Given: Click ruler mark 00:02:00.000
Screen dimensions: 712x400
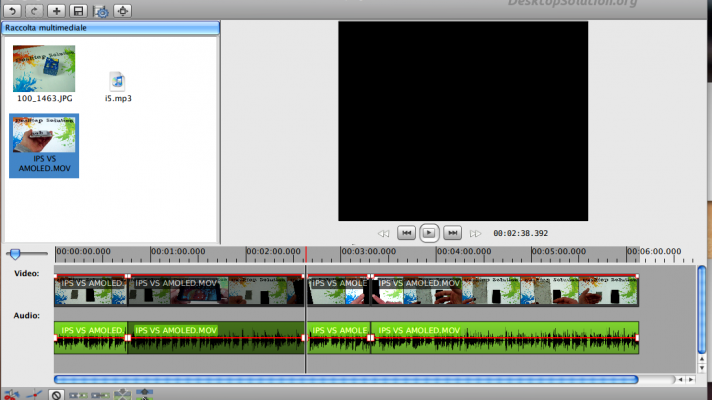Looking at the screenshot, I should [273, 251].
